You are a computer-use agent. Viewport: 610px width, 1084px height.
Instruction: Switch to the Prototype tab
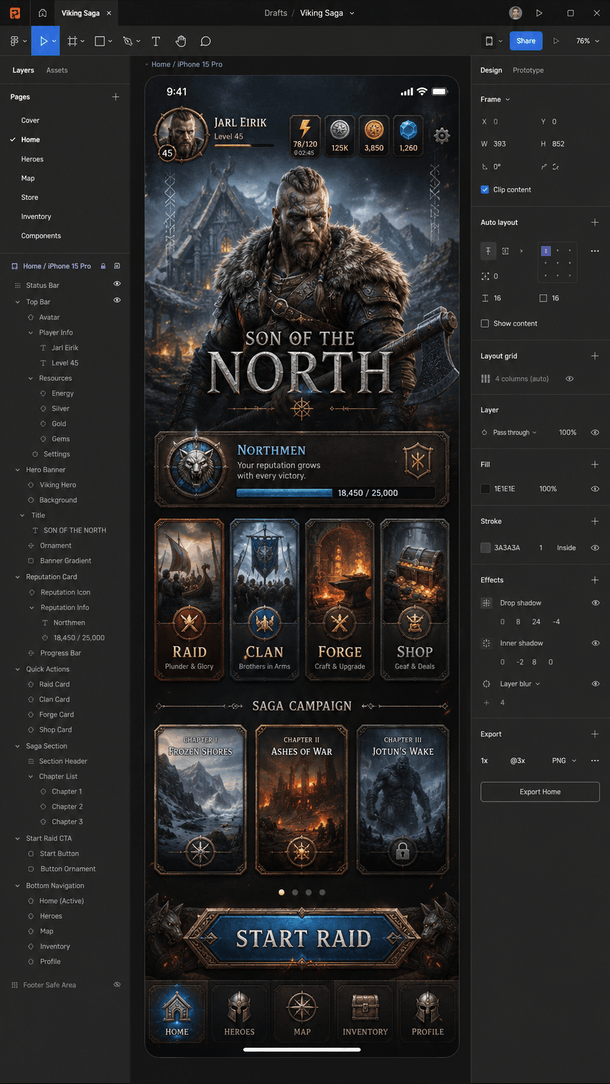point(528,71)
